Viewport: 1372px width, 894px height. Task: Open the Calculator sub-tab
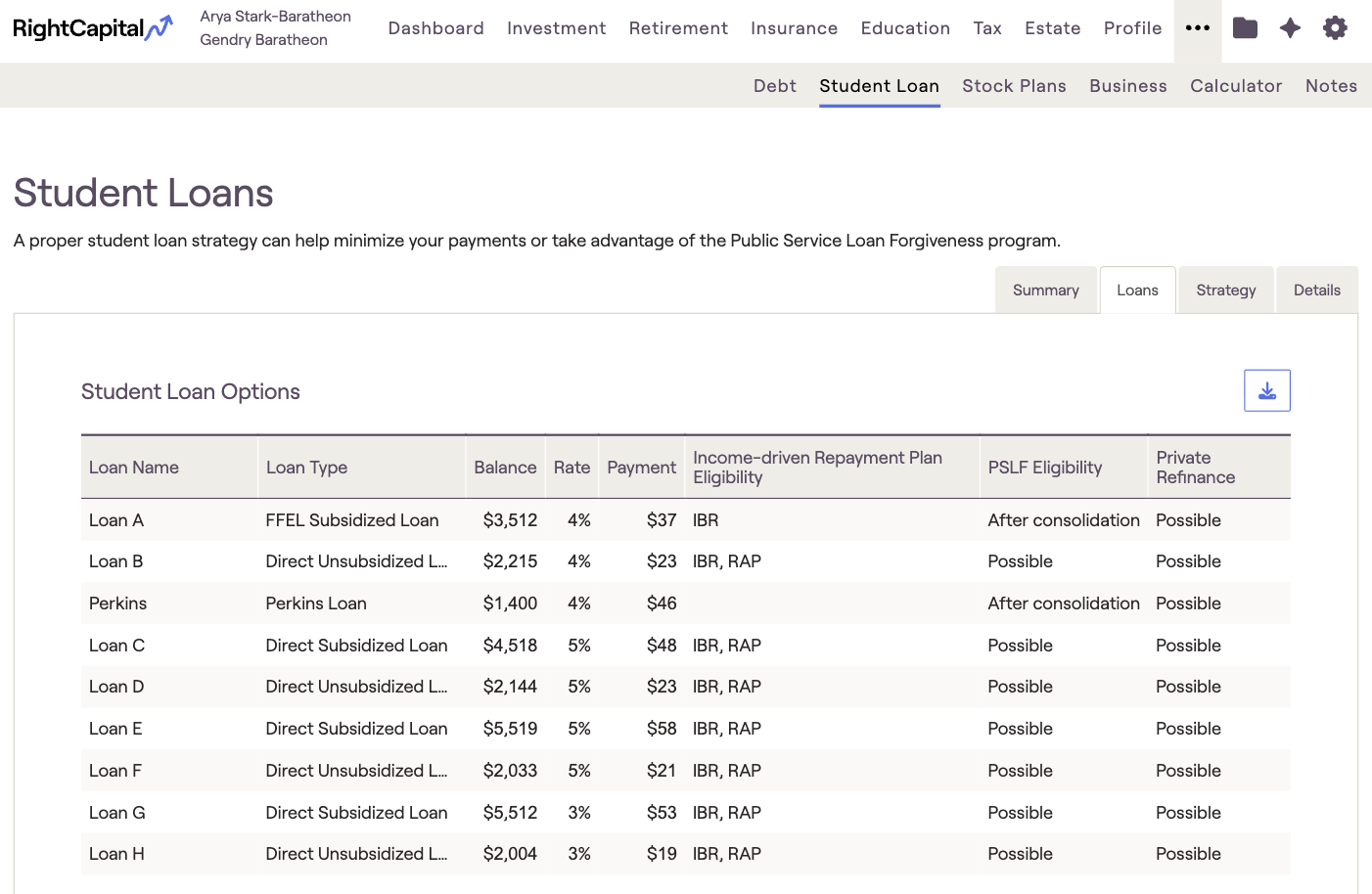[1236, 86]
